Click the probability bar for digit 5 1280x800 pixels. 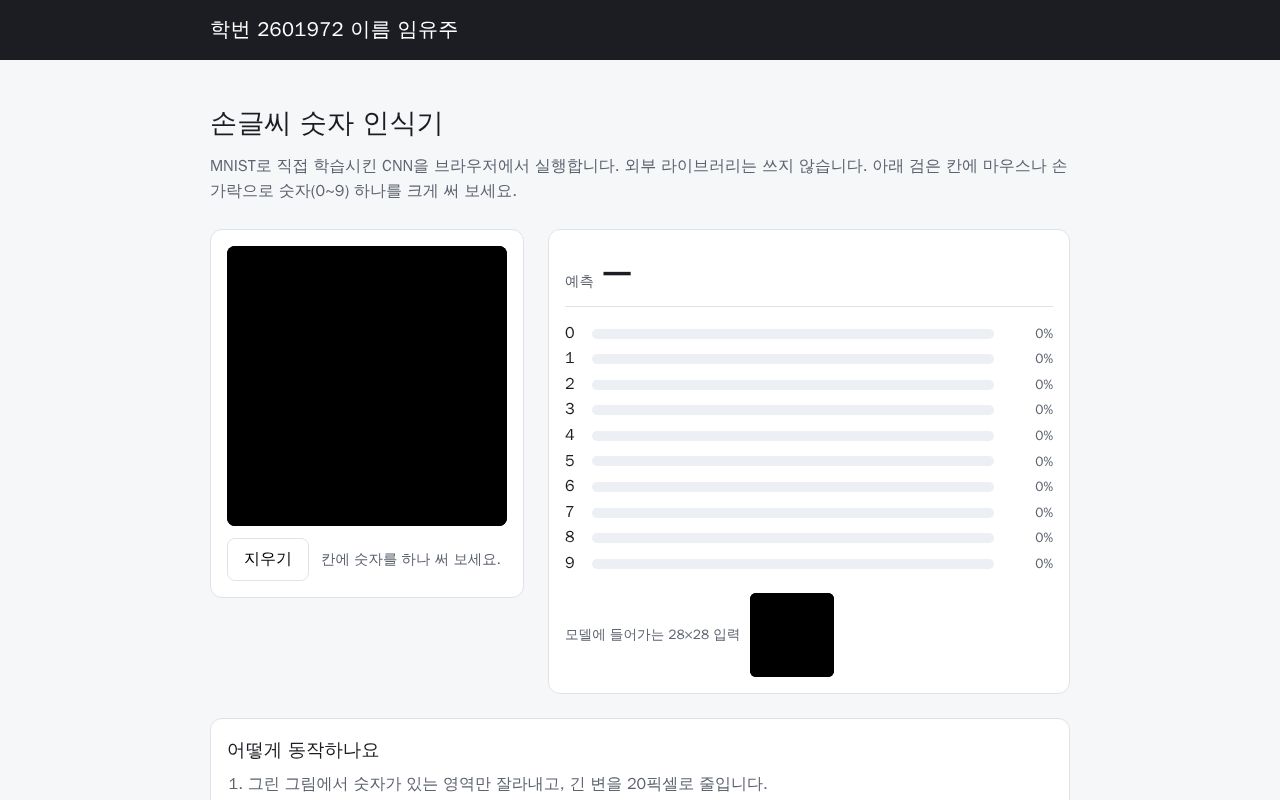pos(793,461)
